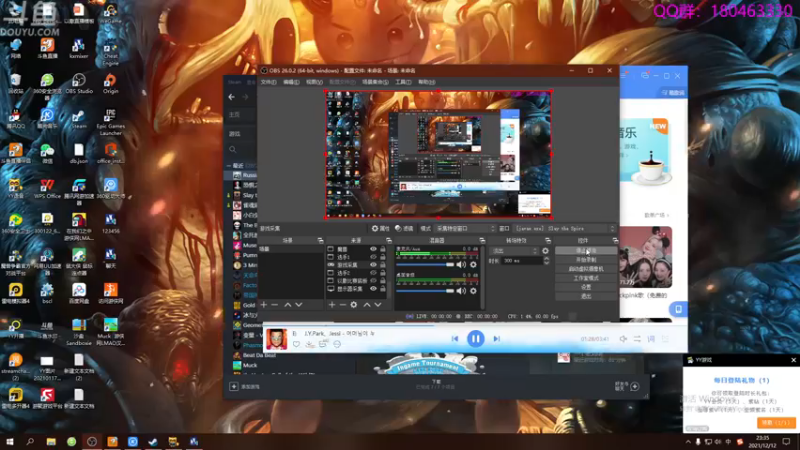Viewport: 800px width, 450px height.
Task: Move source up in sources list
Action: click(x=367, y=305)
